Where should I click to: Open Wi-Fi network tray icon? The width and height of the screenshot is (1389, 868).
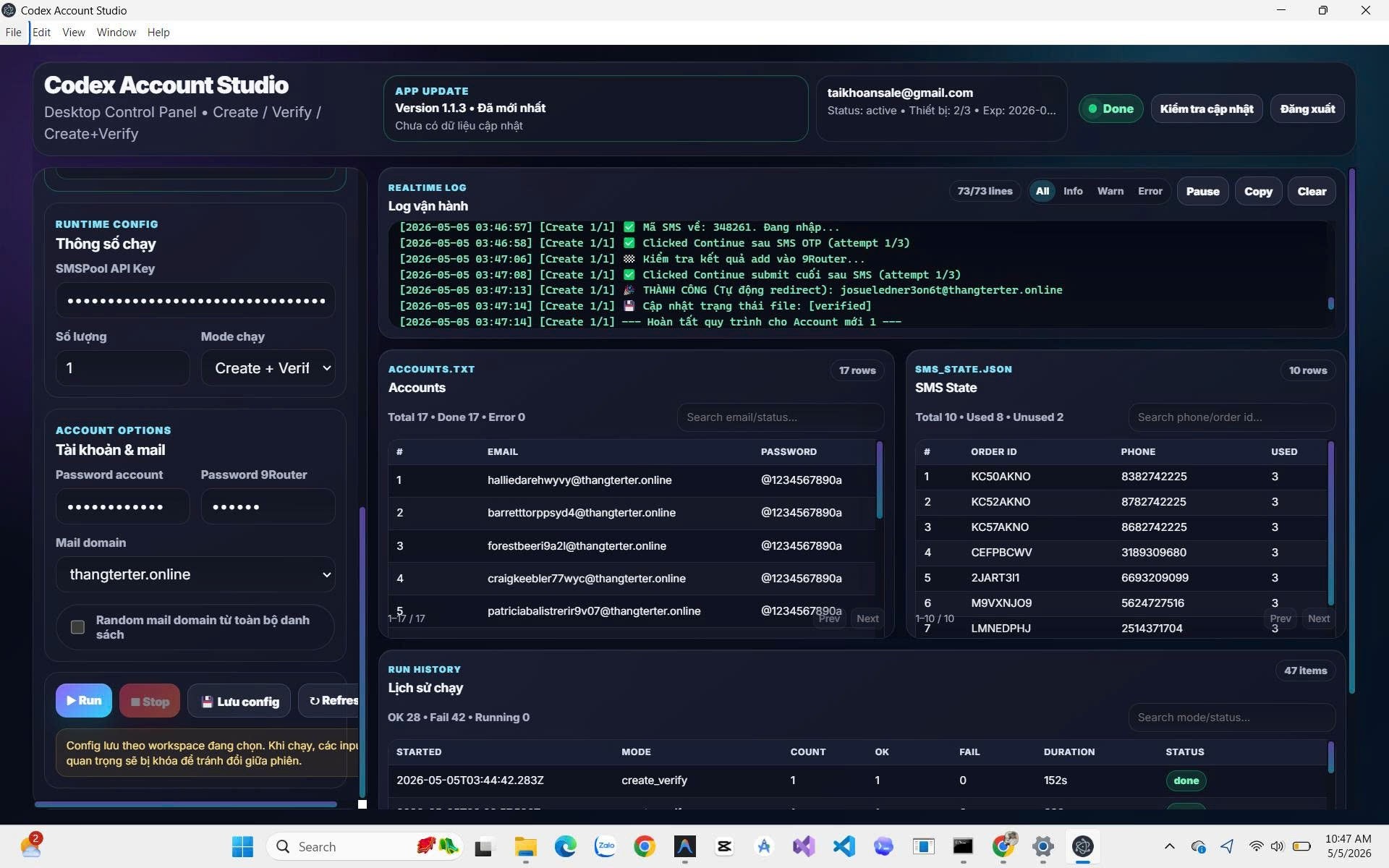coord(1257,846)
